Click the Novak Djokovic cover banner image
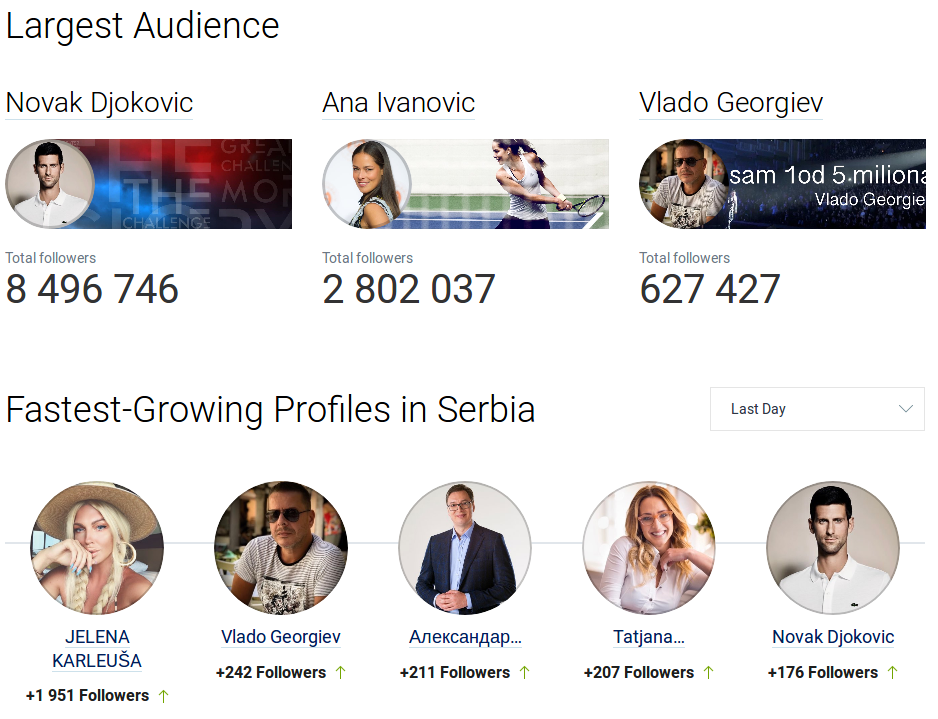 [200, 184]
